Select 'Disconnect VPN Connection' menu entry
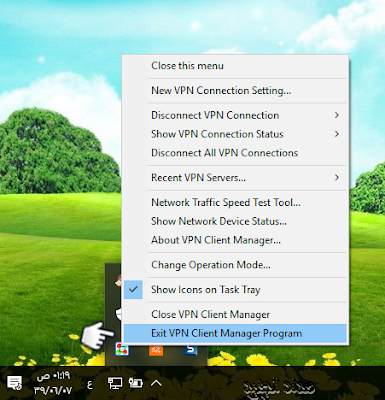 235,115
